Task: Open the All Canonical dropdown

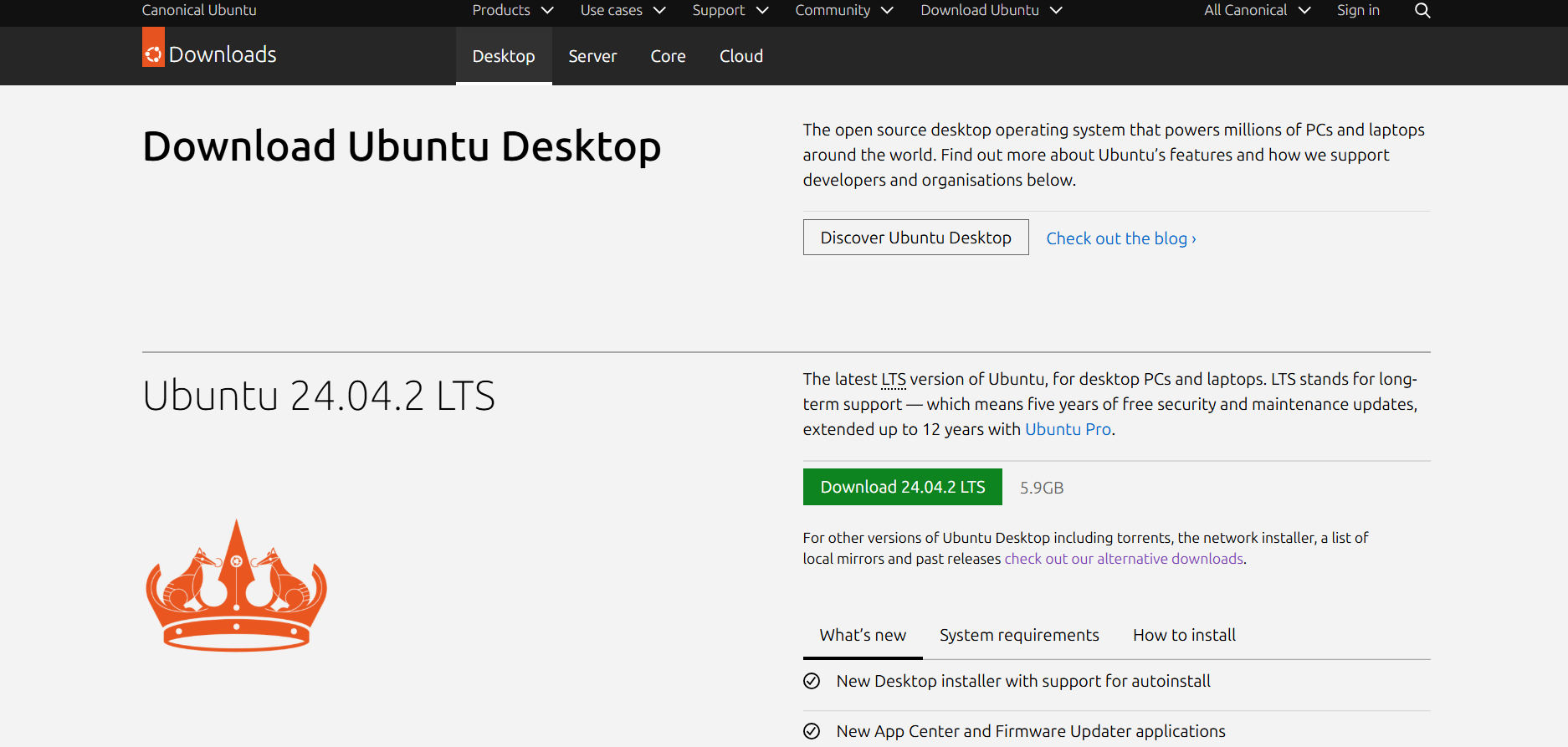Action: click(1258, 10)
